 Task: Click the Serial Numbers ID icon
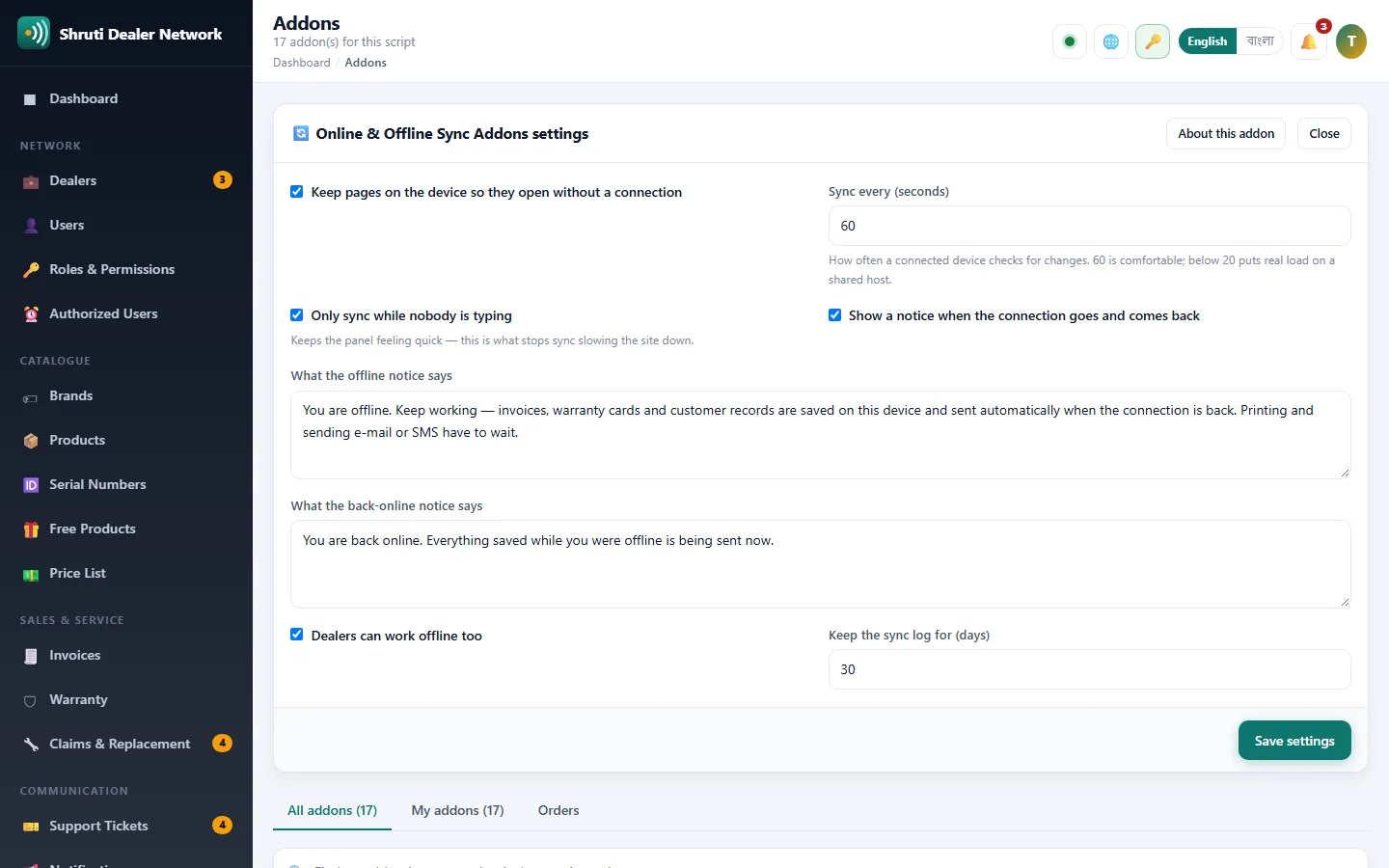(x=31, y=485)
